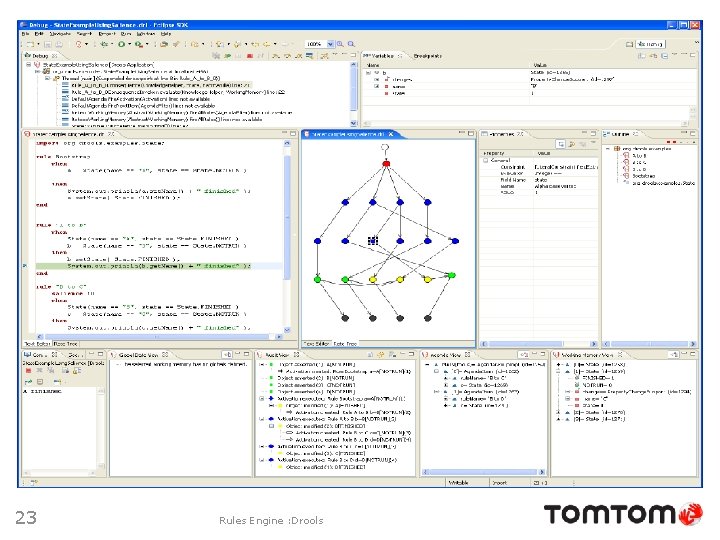The image size is (720, 540).
Task: Click the red Terminate icon in Console view
Action: (28, 371)
